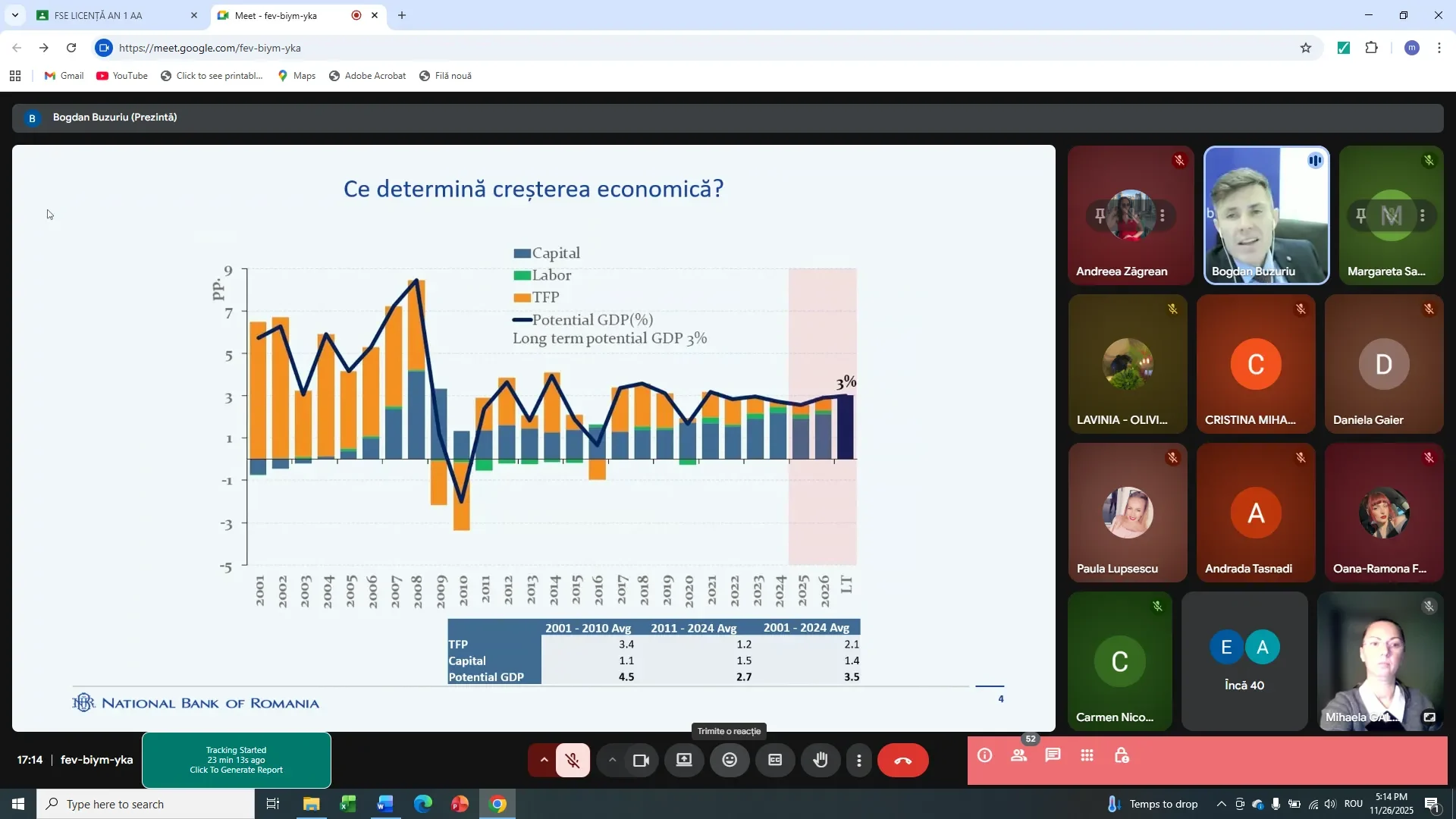The image size is (1456, 819).
Task: Open Margareta's tile three-dot menu
Action: 1423,215
